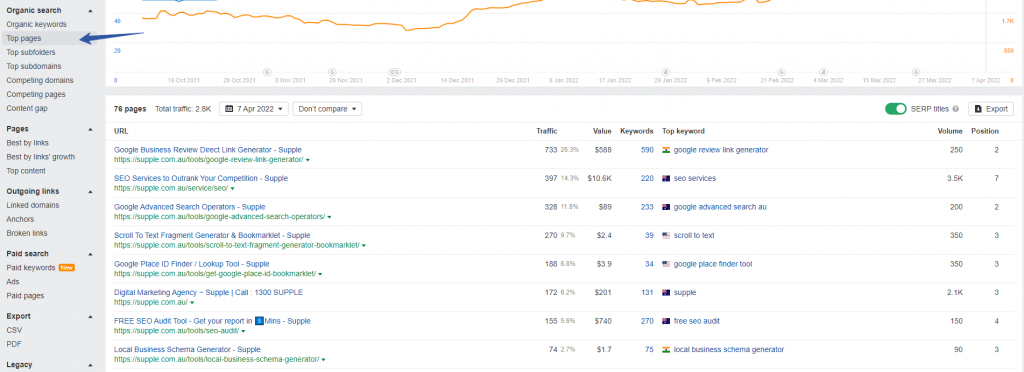
Task: Open Competing pages report
Action: tap(36, 94)
